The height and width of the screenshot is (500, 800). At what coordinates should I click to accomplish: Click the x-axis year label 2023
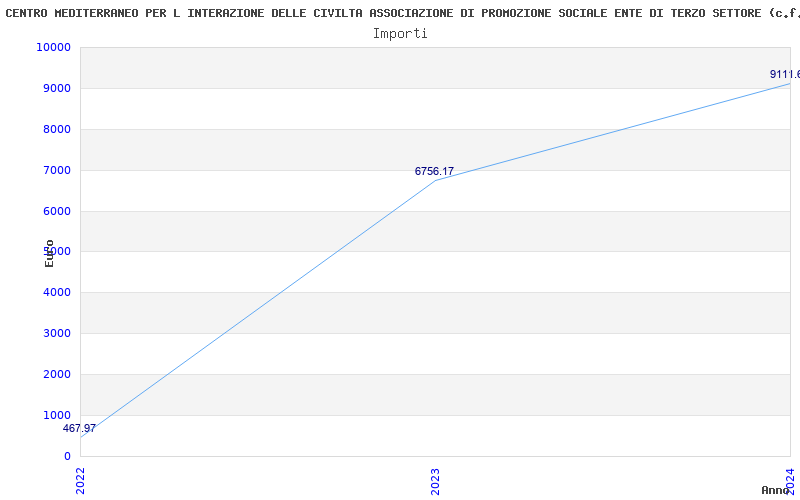coord(435,481)
